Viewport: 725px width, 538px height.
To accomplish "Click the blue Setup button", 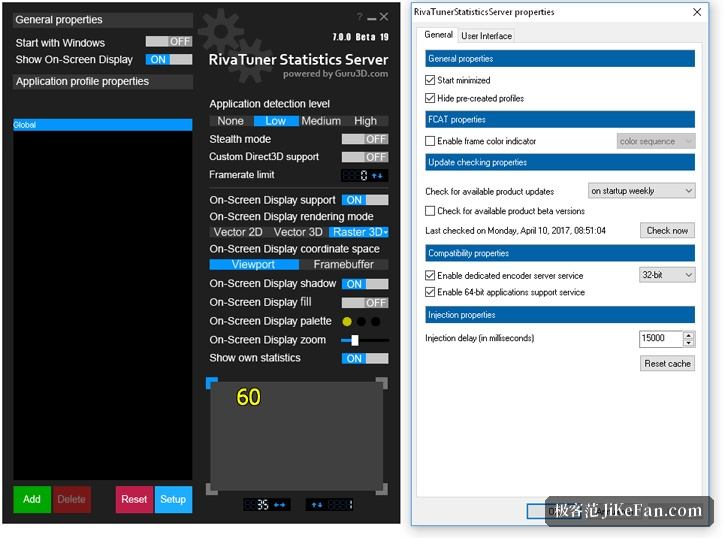I will point(173,500).
